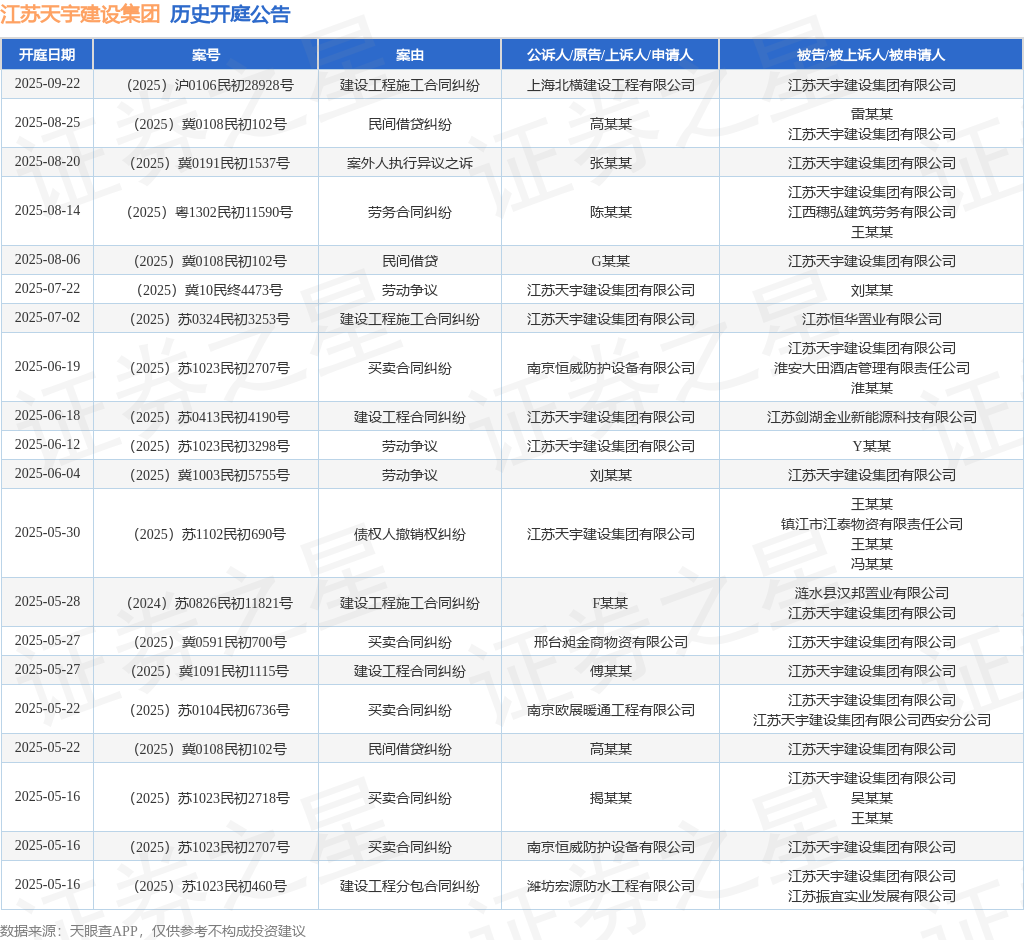Select plaintiff "张某某"
1024x940 pixels.
611,163
